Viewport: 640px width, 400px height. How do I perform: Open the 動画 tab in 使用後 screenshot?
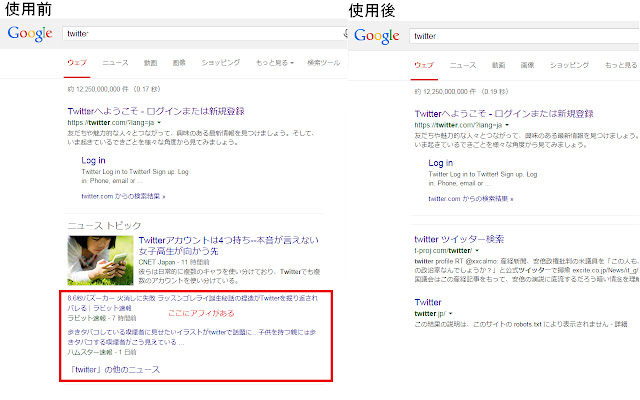[498, 65]
